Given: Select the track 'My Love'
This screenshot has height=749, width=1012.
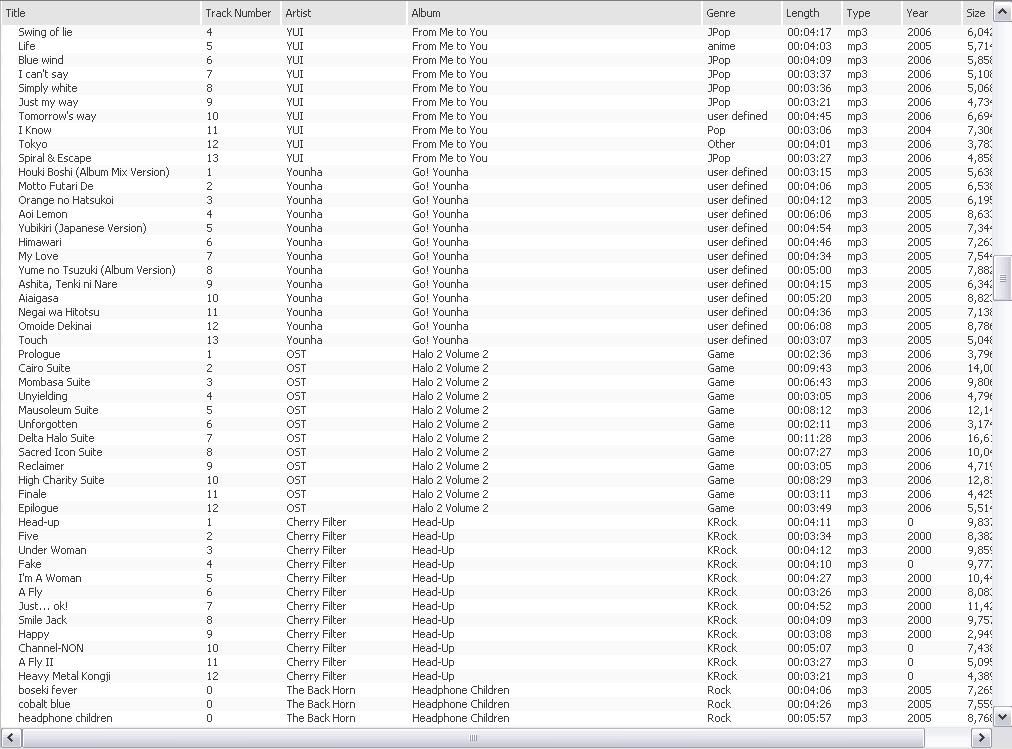Looking at the screenshot, I should 38,257.
